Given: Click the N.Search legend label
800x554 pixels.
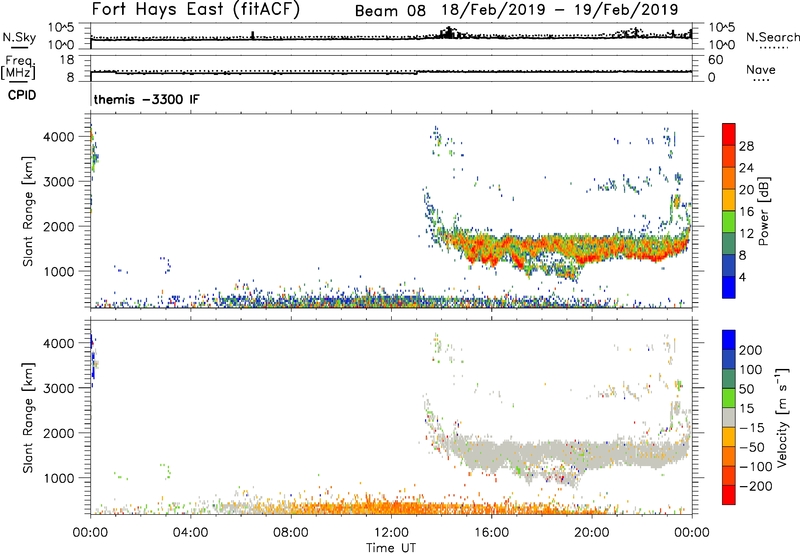Looking at the screenshot, I should click(x=772, y=37).
